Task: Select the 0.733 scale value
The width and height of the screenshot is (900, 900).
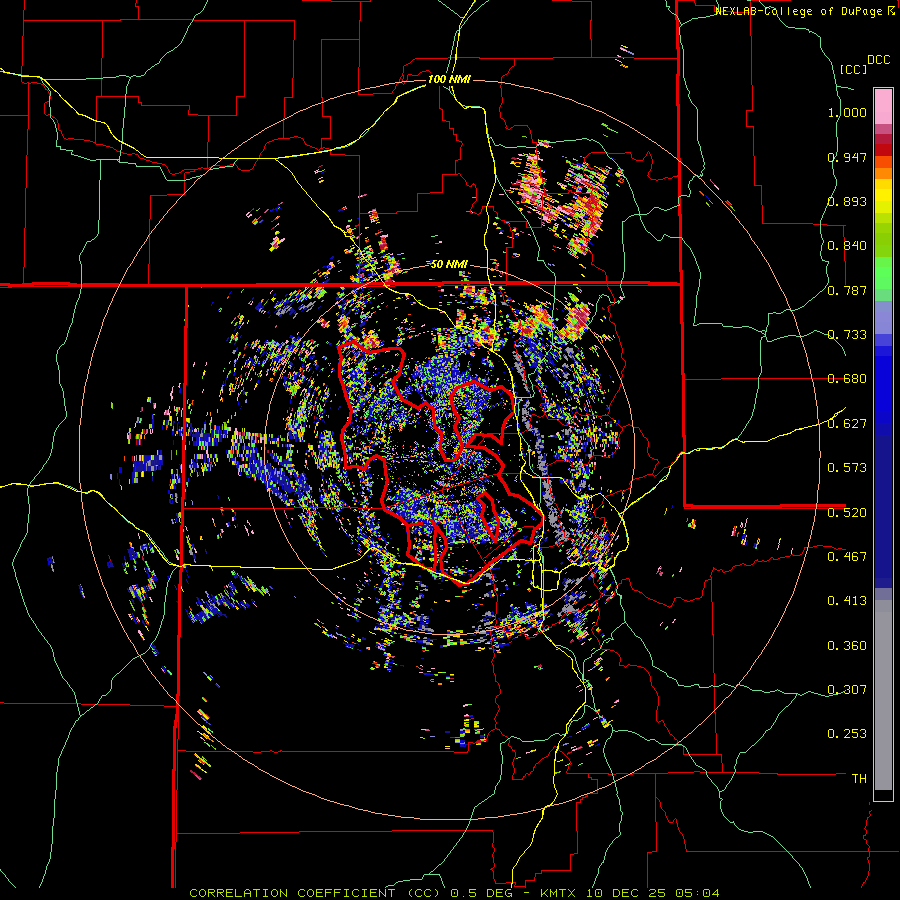Action: (x=847, y=335)
